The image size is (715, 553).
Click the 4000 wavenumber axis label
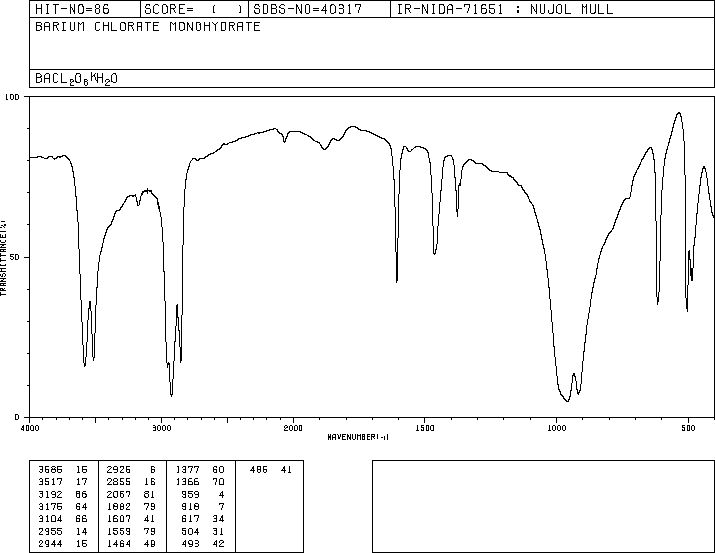pos(30,428)
